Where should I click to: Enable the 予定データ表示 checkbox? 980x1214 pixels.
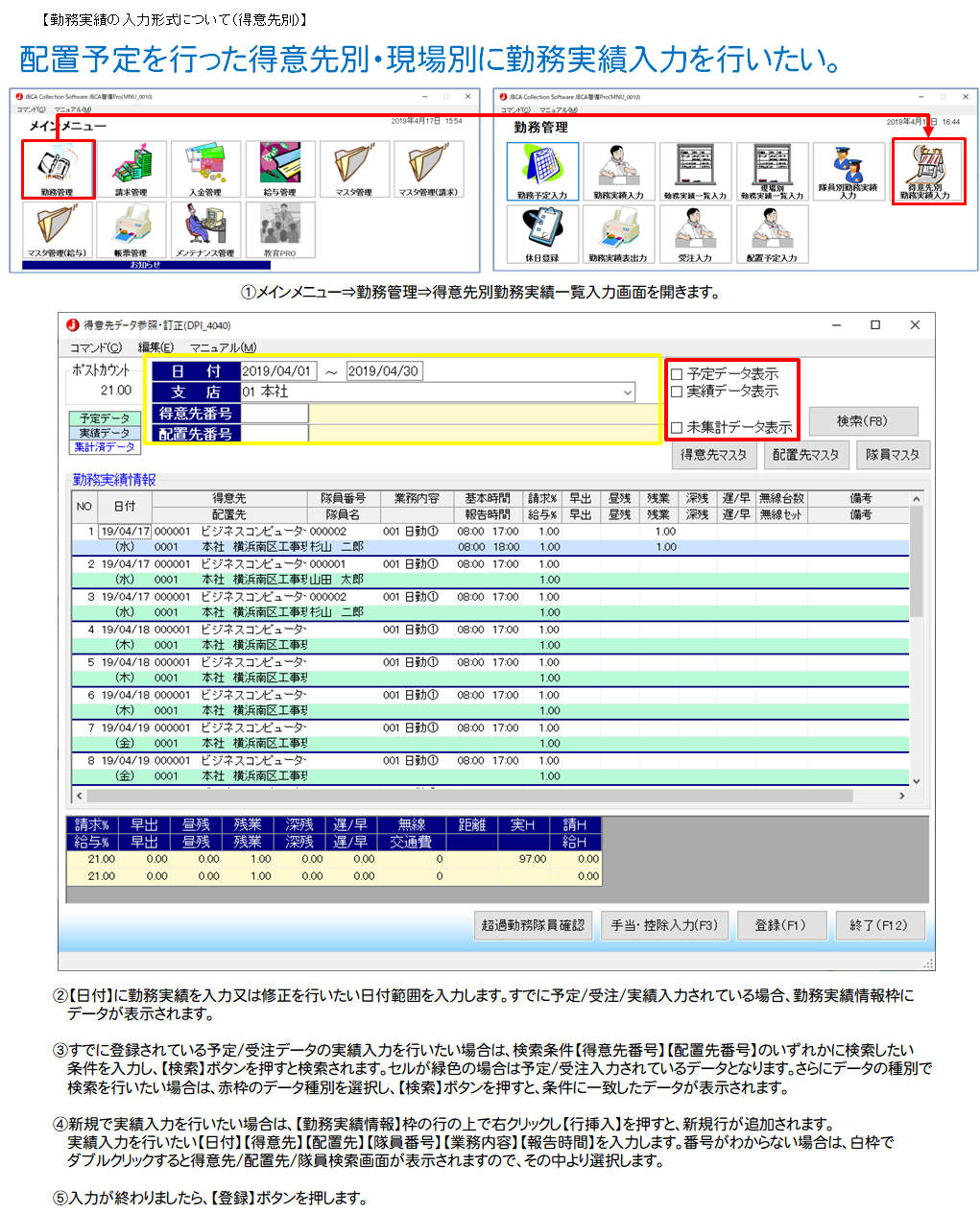click(677, 374)
